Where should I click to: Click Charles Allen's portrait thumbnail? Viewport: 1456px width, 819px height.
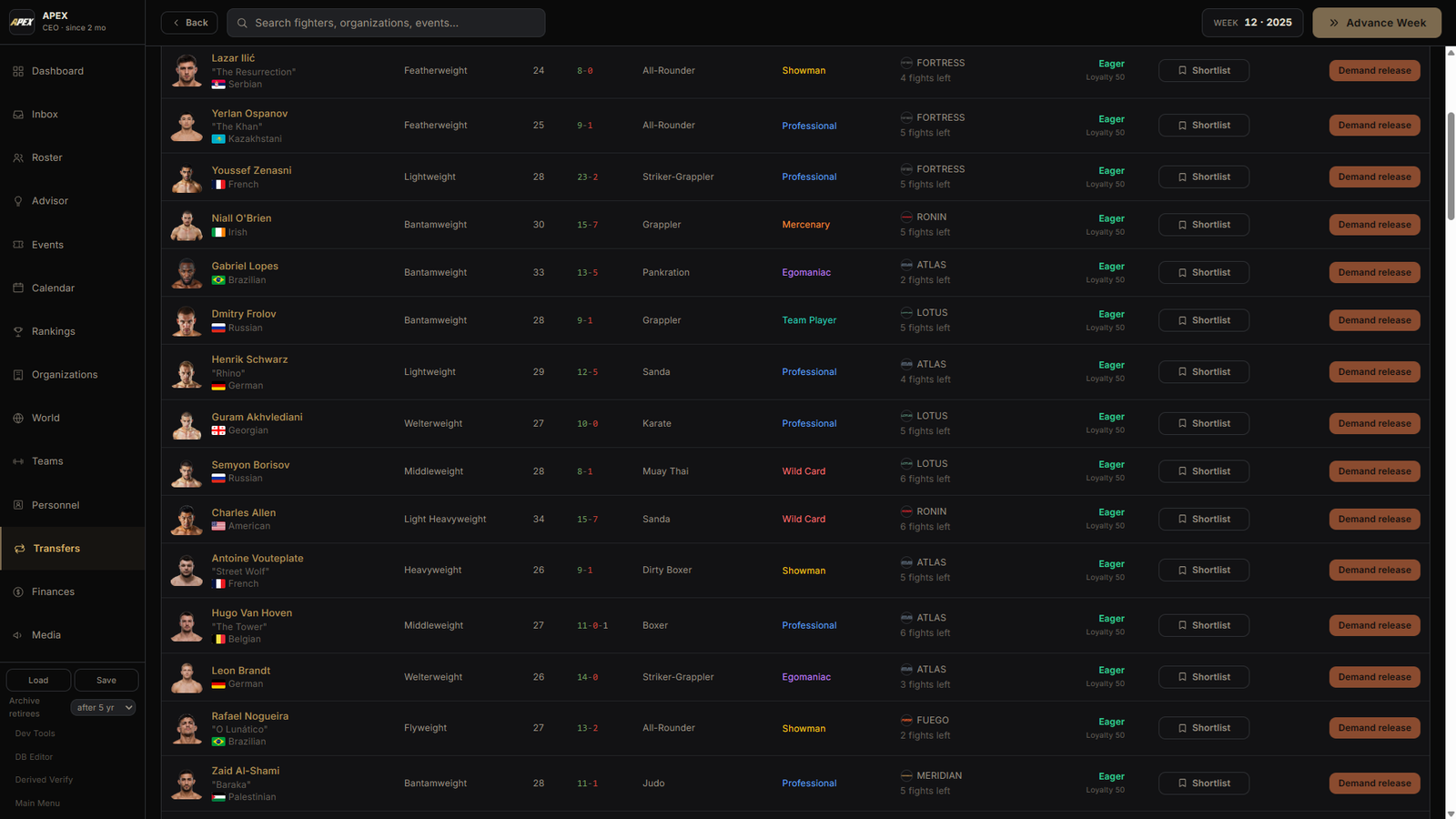tap(187, 520)
